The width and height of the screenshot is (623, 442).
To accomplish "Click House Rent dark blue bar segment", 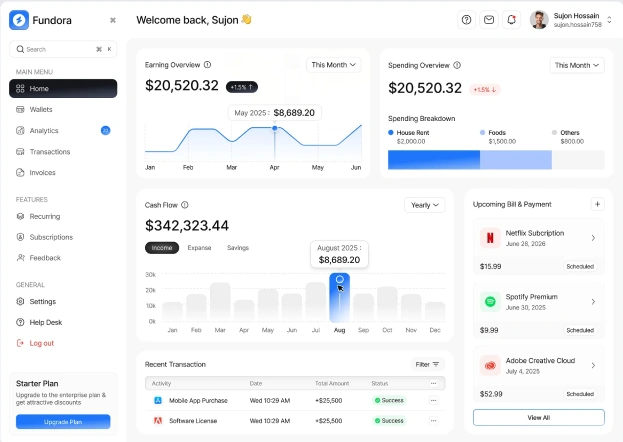I will tap(434, 160).
